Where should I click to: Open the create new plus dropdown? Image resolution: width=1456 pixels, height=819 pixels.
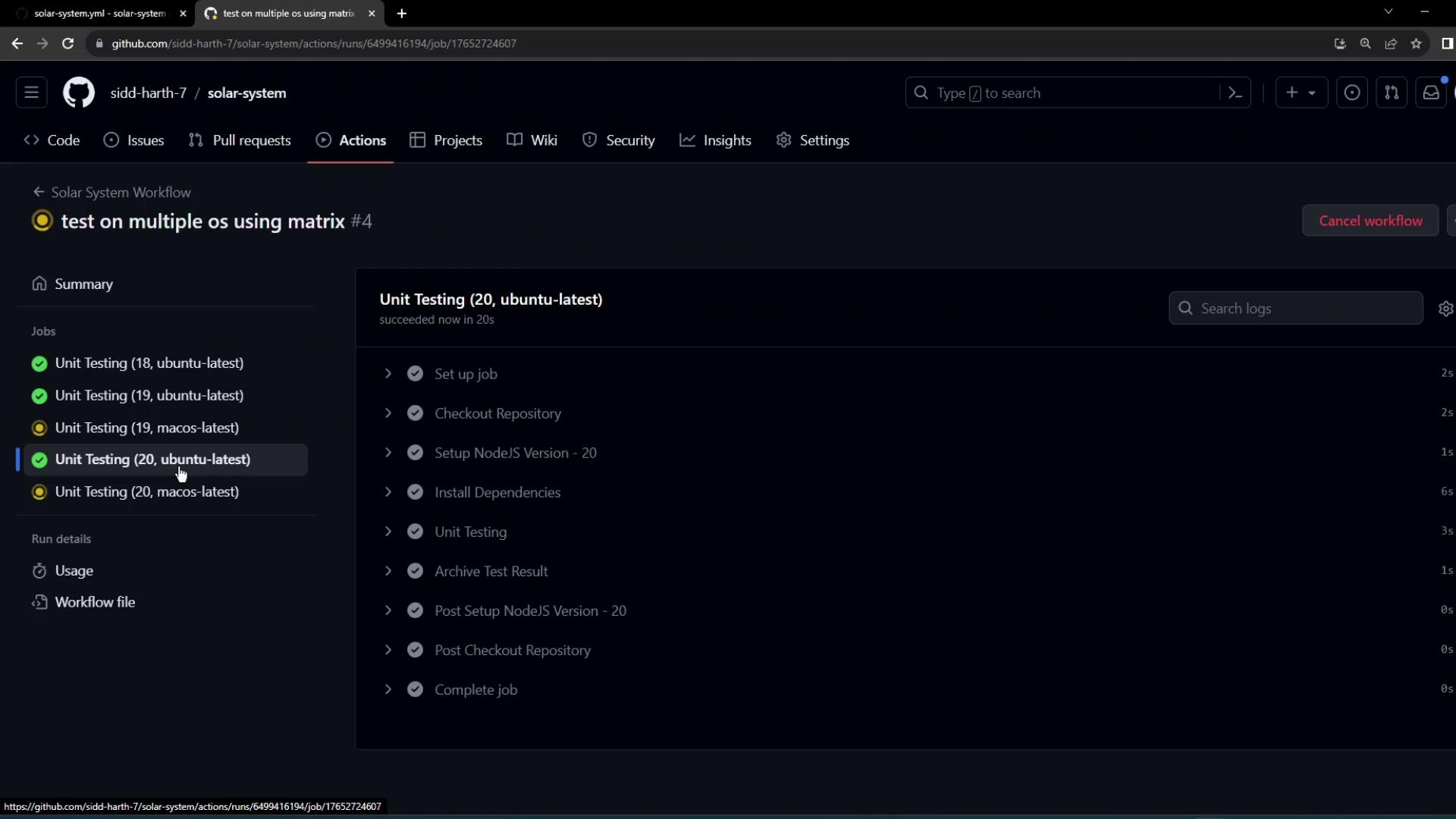(1301, 93)
